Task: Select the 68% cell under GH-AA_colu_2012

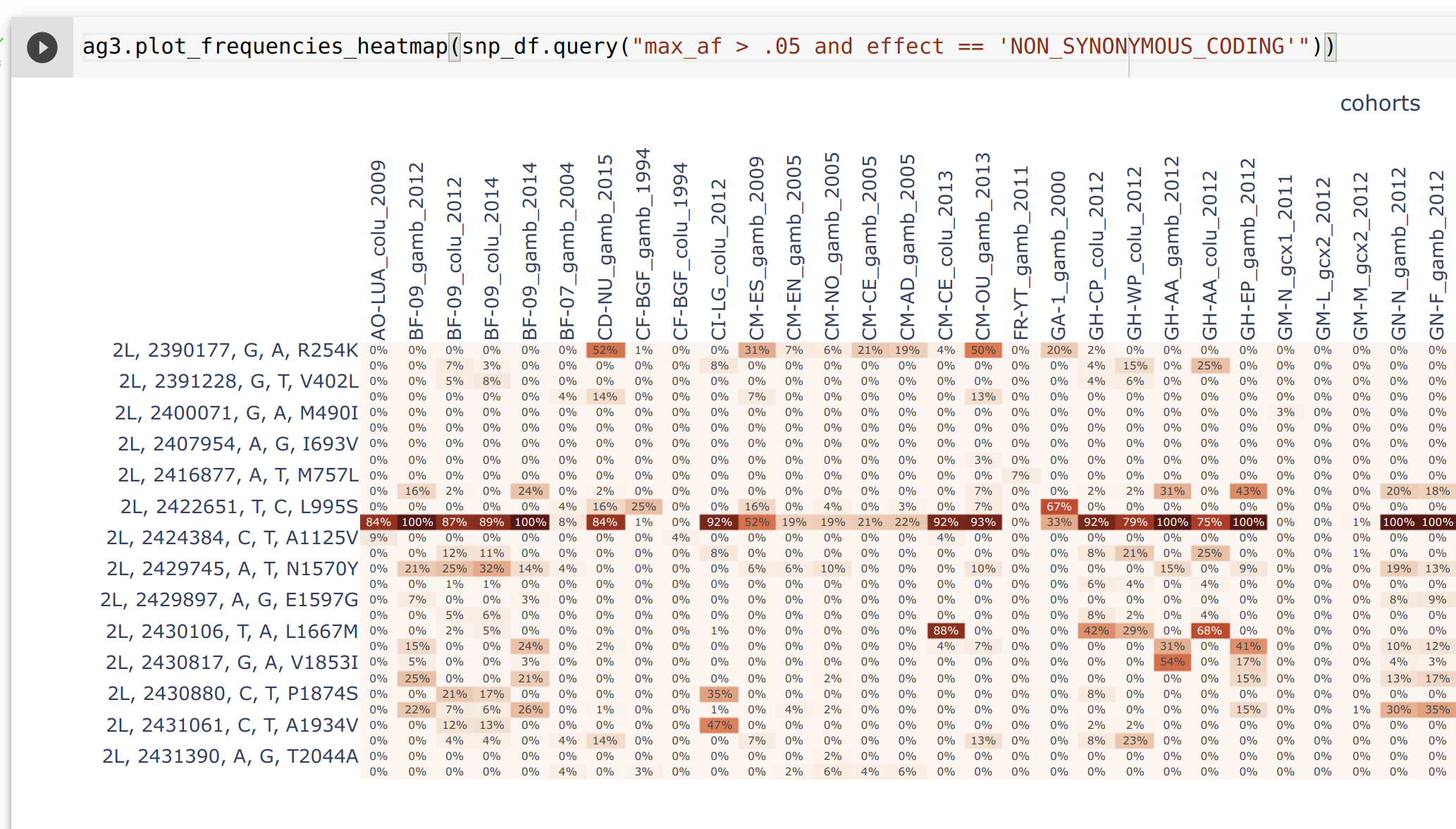Action: 1209,631
